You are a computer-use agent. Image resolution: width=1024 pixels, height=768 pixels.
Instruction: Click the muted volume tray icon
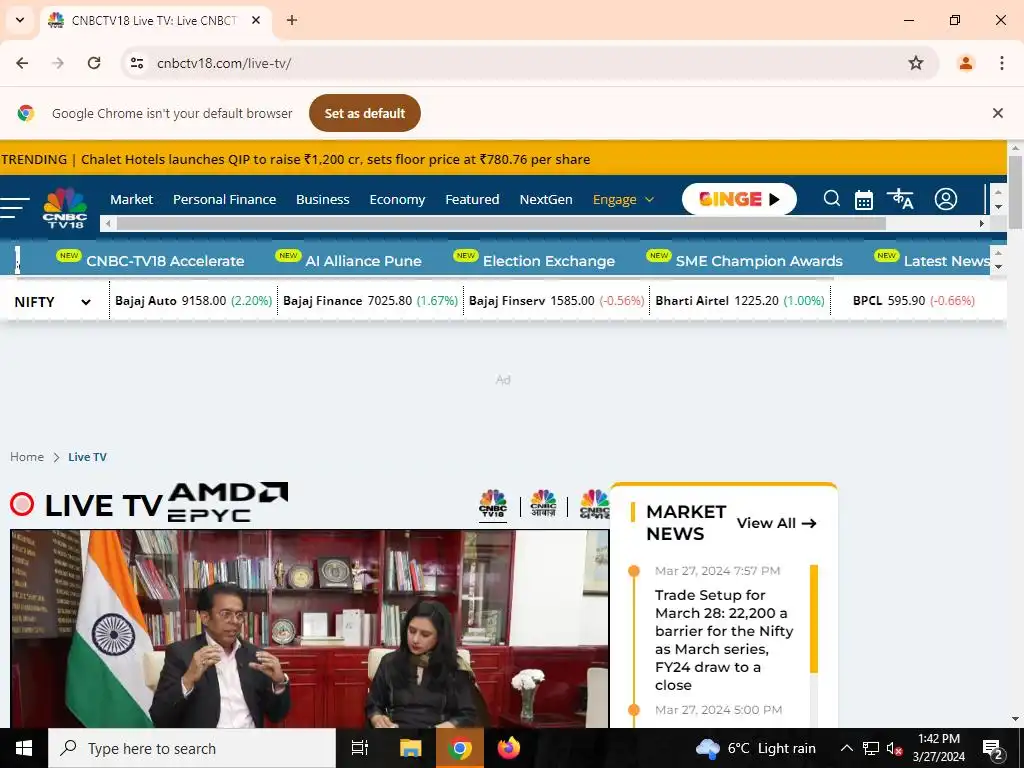tap(894, 748)
